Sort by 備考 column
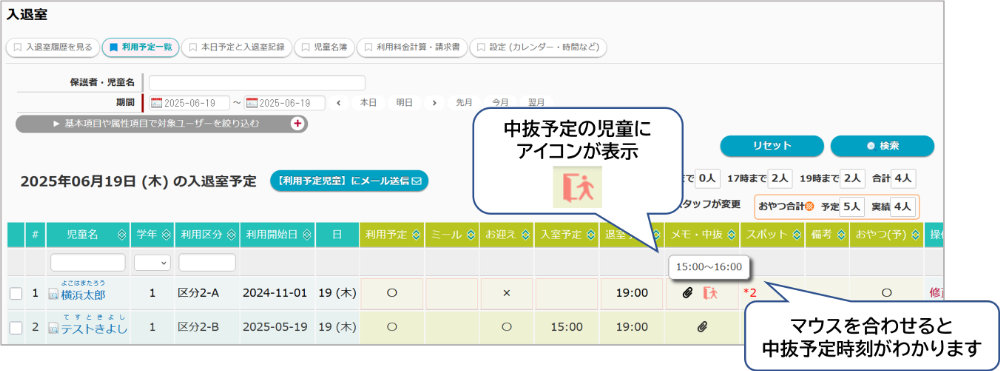Screen dimensions: 1000x371 (841, 235)
